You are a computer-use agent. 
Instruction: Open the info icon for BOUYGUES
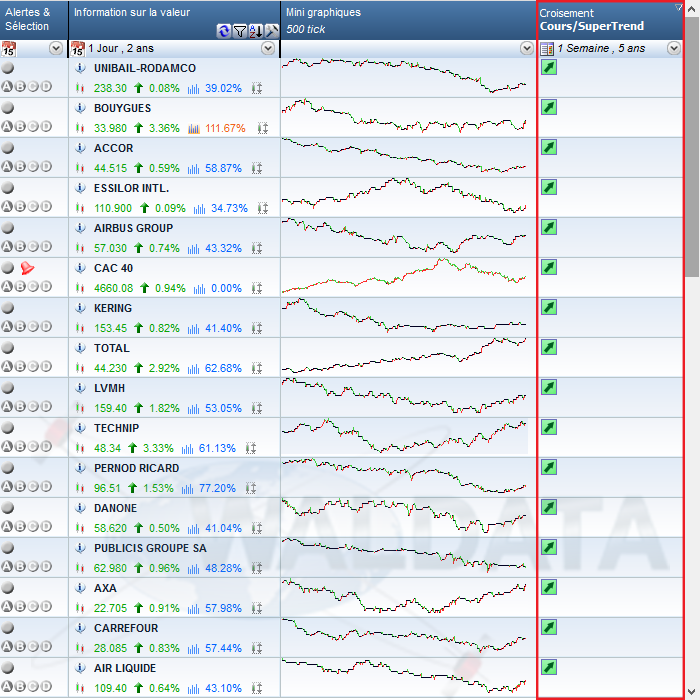click(80, 108)
